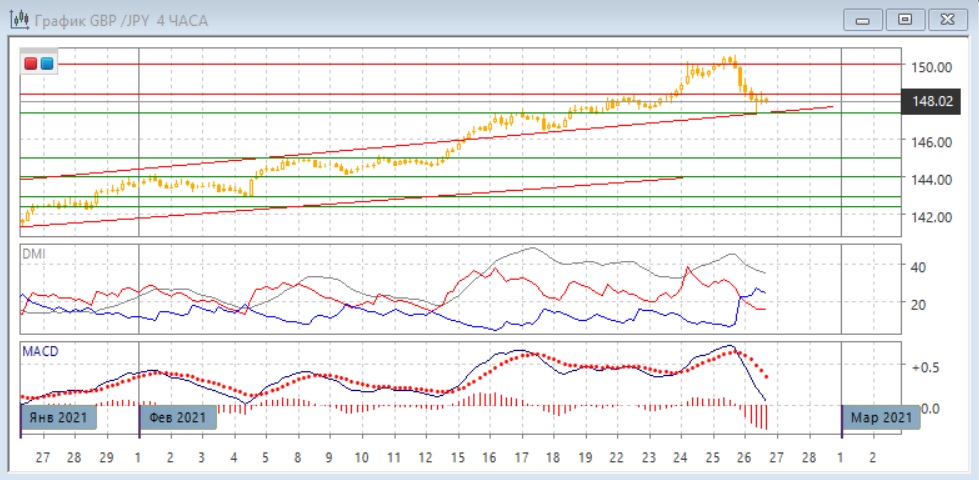Image resolution: width=979 pixels, height=480 pixels.
Task: Maximize the GBP/JPY chart window
Action: (x=906, y=19)
